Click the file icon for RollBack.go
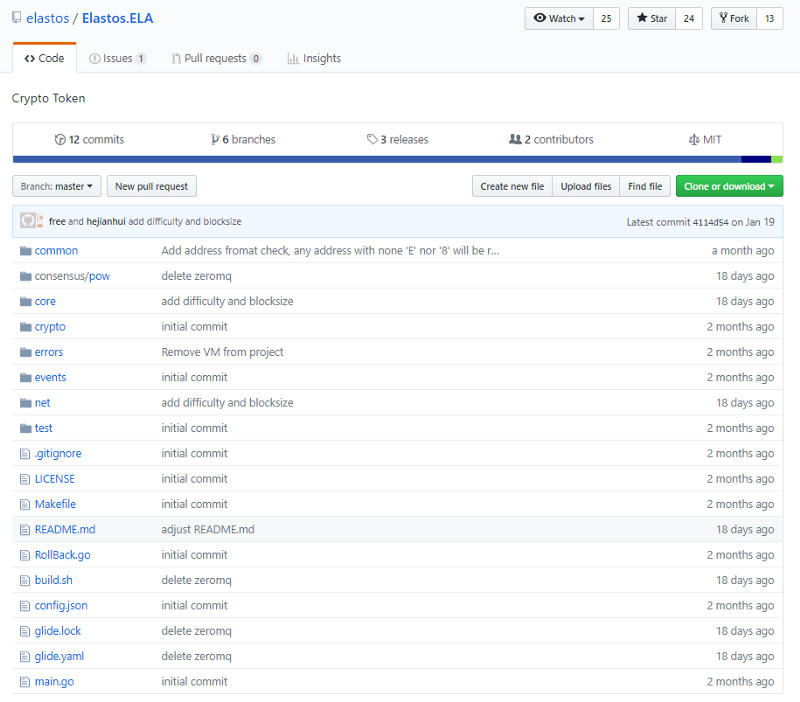This screenshot has height=702, width=800. pos(24,555)
